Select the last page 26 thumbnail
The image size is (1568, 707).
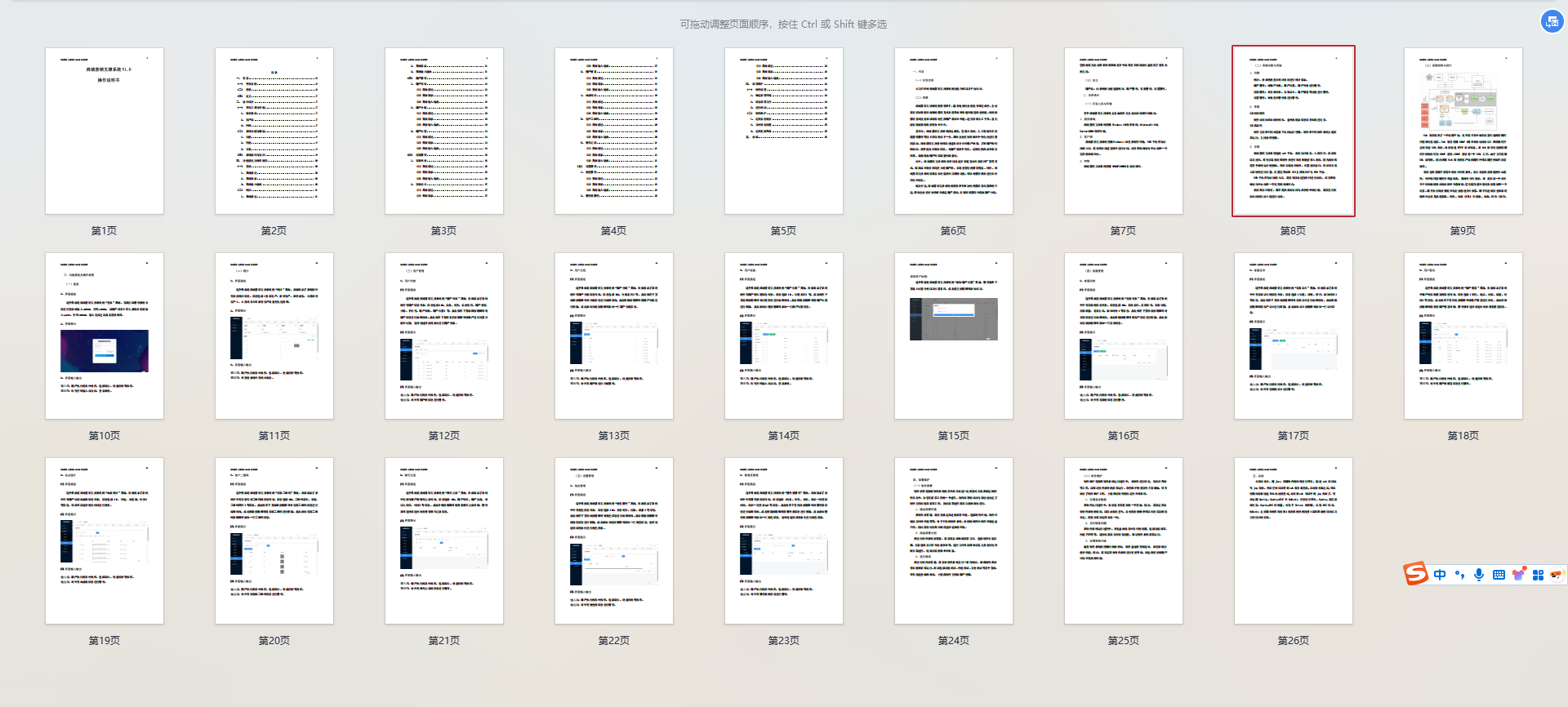(1293, 541)
